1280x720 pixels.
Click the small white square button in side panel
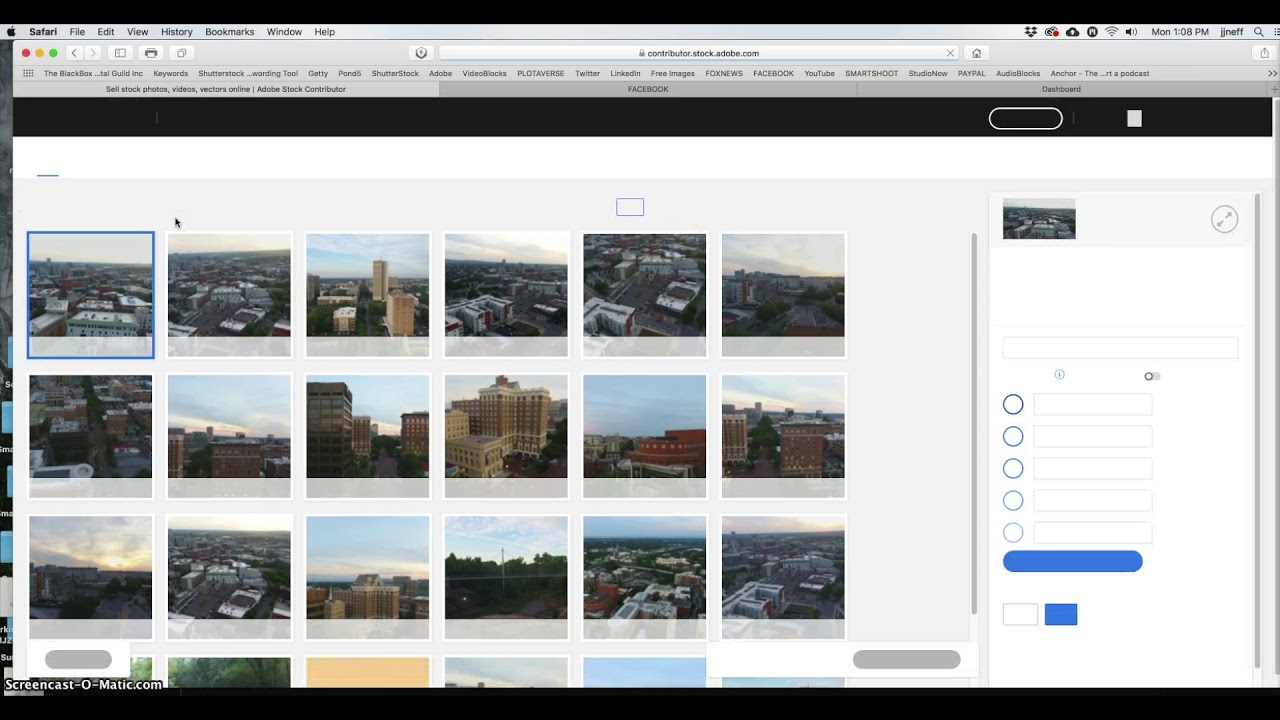[1020, 614]
